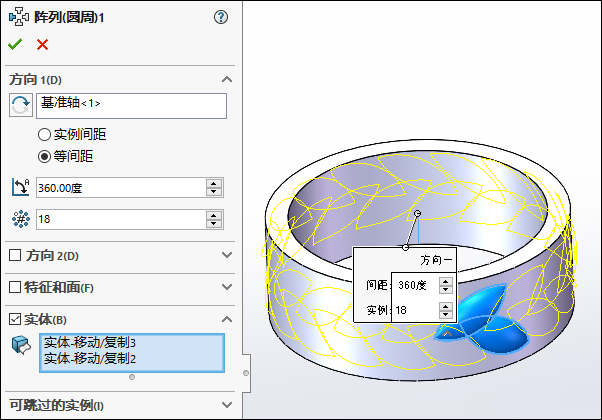The height and width of the screenshot is (420, 602).
Task: Expand the 可跳过的实例(I) section
Action: (x=227, y=405)
